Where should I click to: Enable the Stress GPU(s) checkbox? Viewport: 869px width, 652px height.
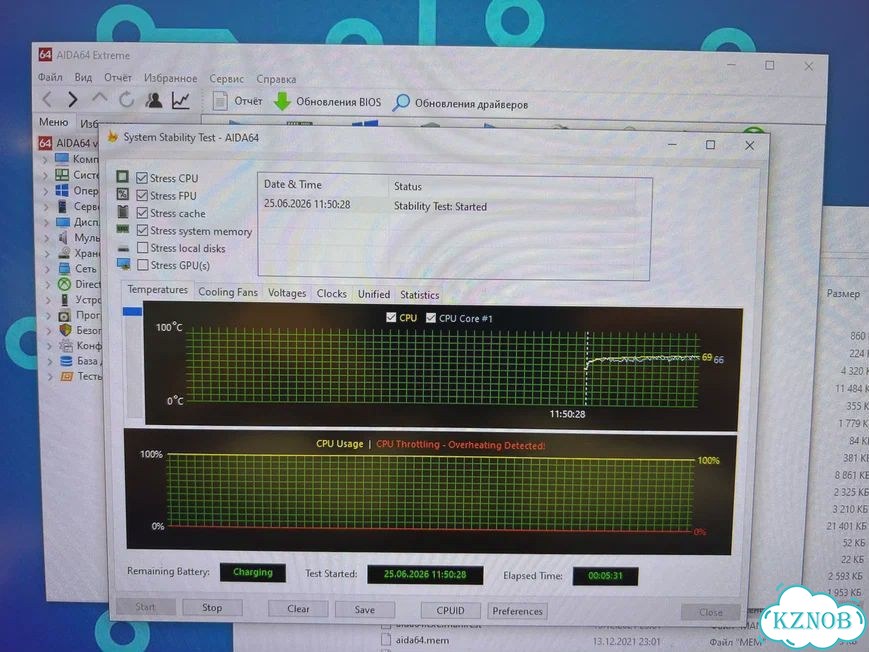[143, 264]
